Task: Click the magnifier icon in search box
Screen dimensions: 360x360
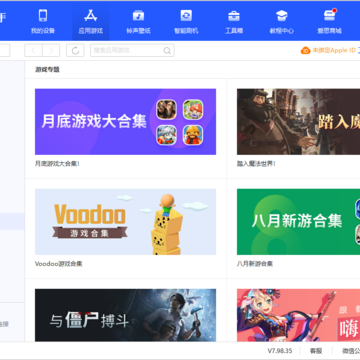Action: (x=167, y=51)
